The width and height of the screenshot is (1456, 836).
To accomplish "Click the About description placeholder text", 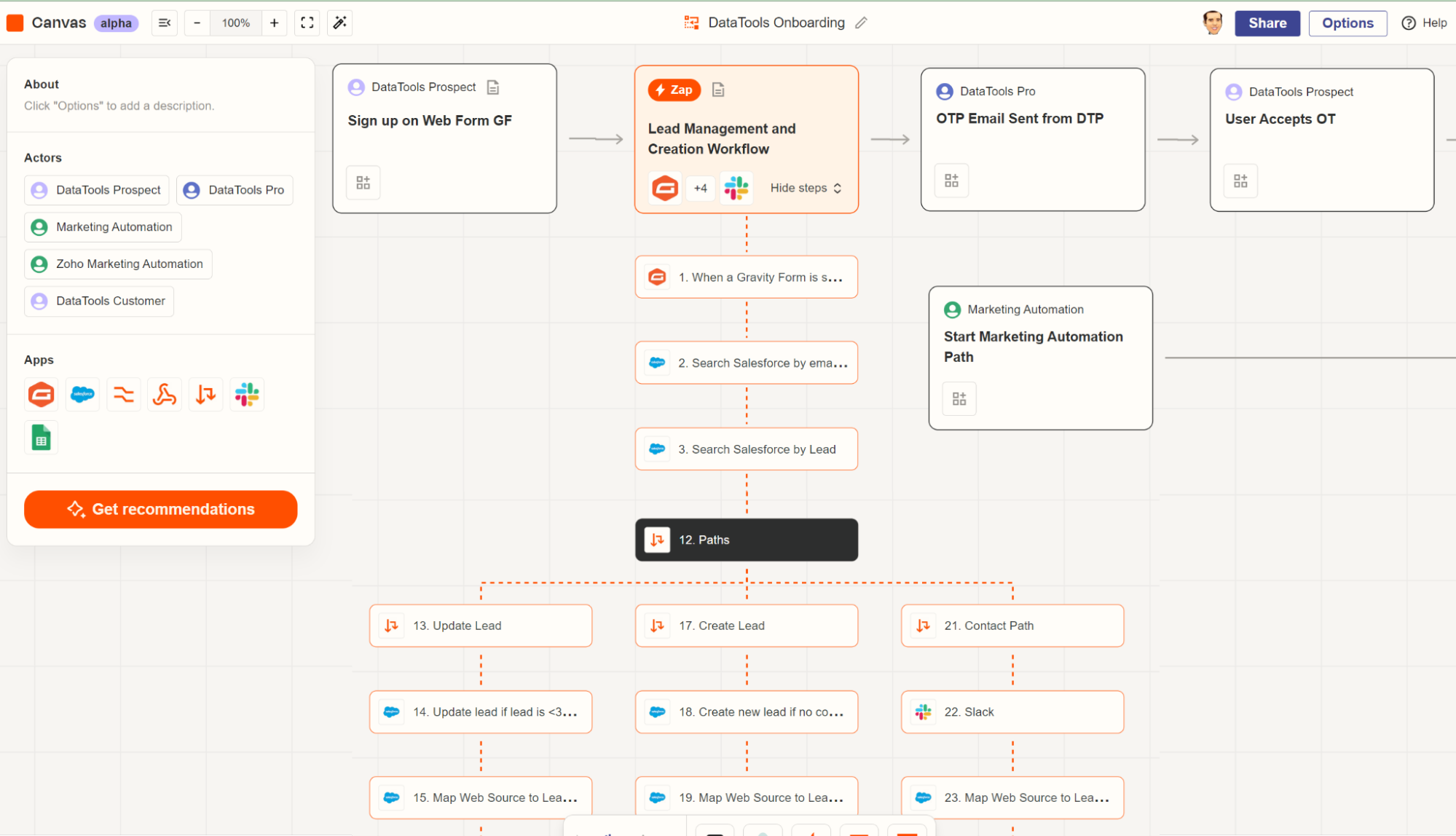I will (119, 106).
